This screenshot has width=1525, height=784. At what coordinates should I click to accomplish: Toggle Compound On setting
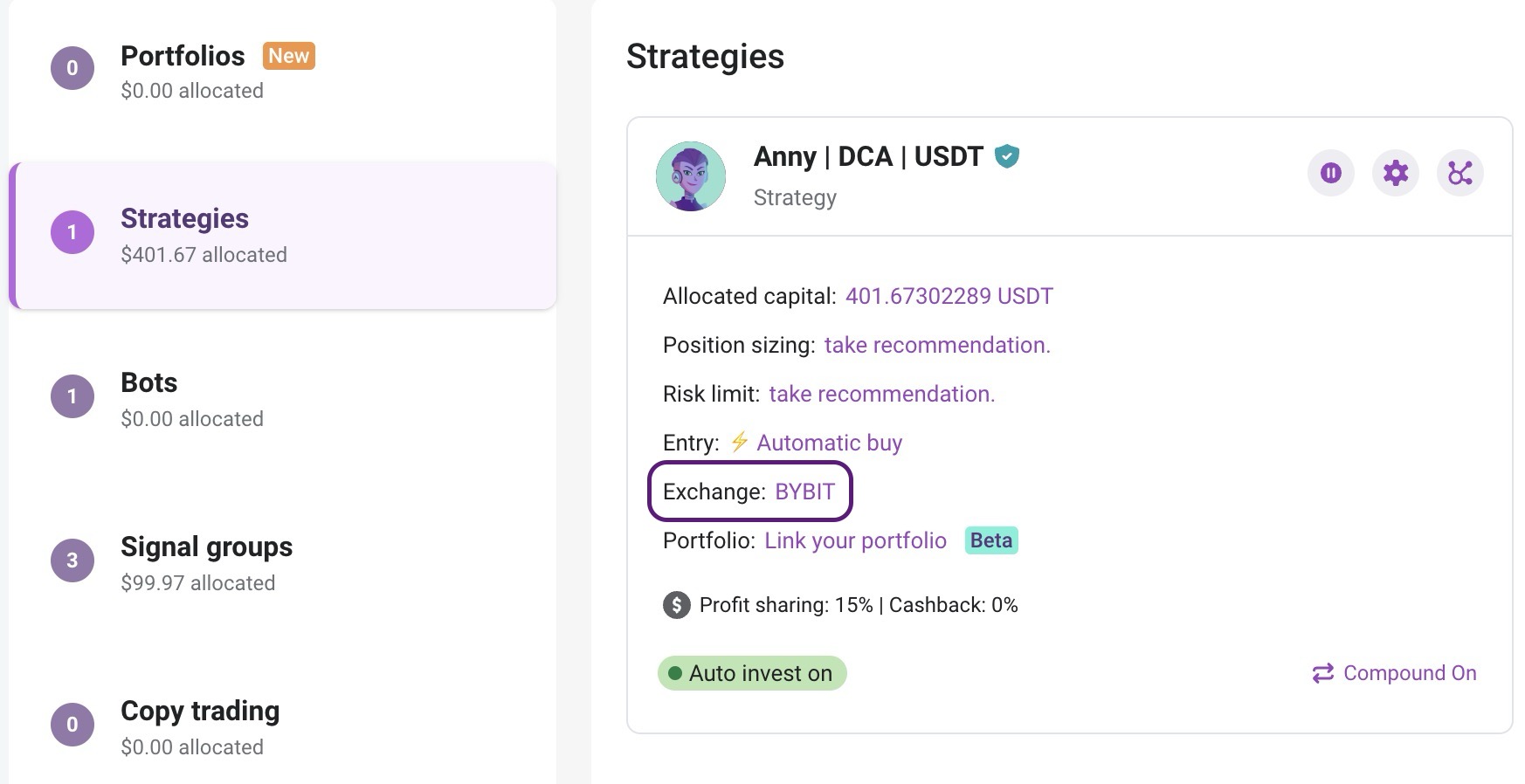(1409, 673)
